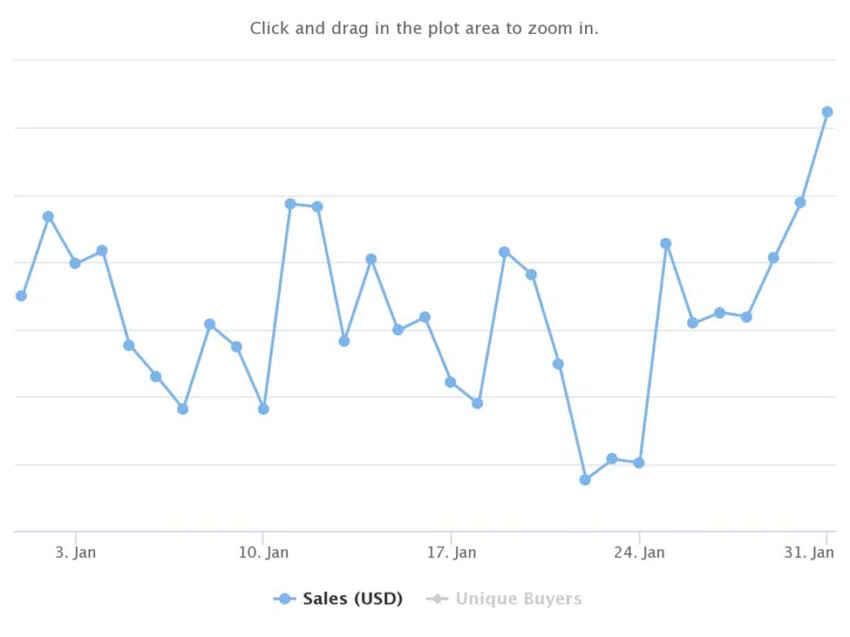Click the data point above 10. Jan tick

point(263,409)
